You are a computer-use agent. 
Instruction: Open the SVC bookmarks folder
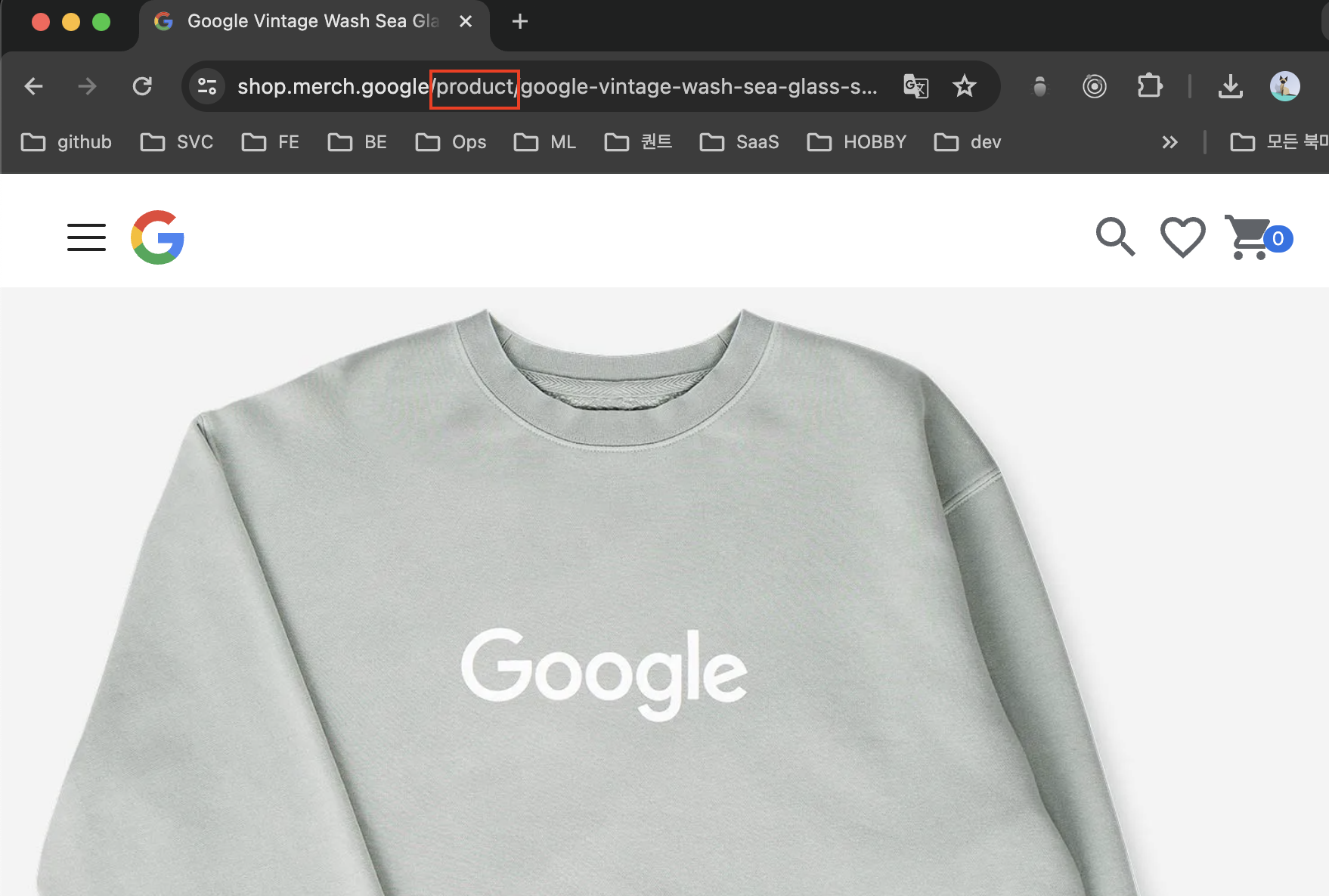[177, 142]
